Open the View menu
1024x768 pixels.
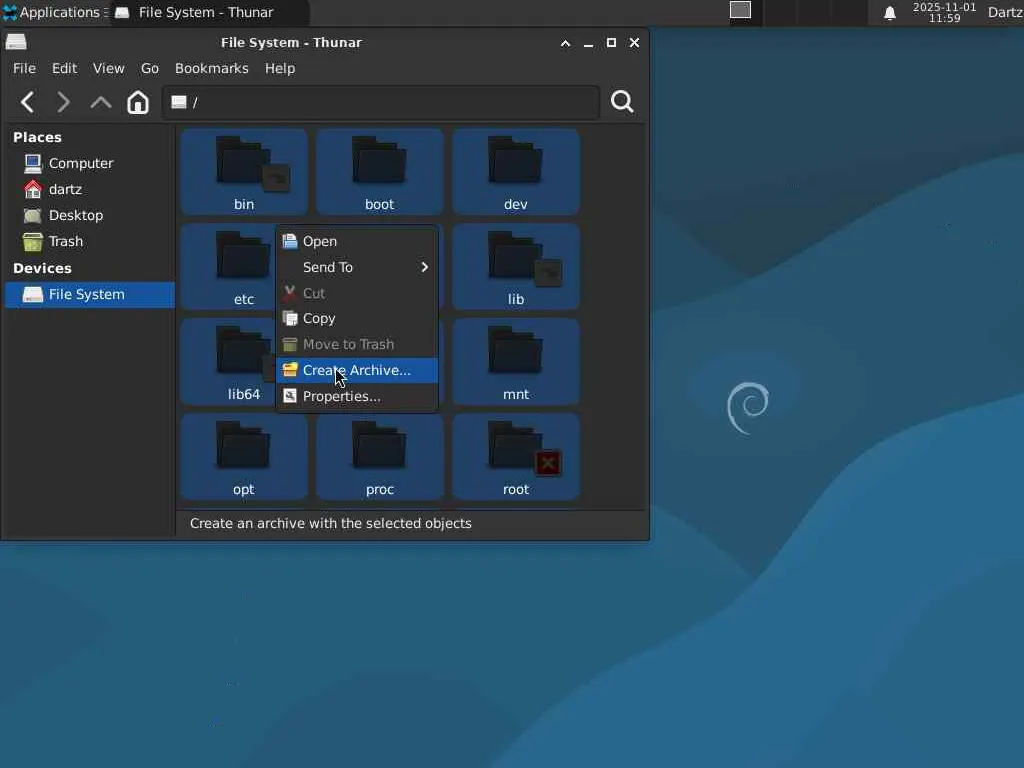pyautogui.click(x=108, y=68)
